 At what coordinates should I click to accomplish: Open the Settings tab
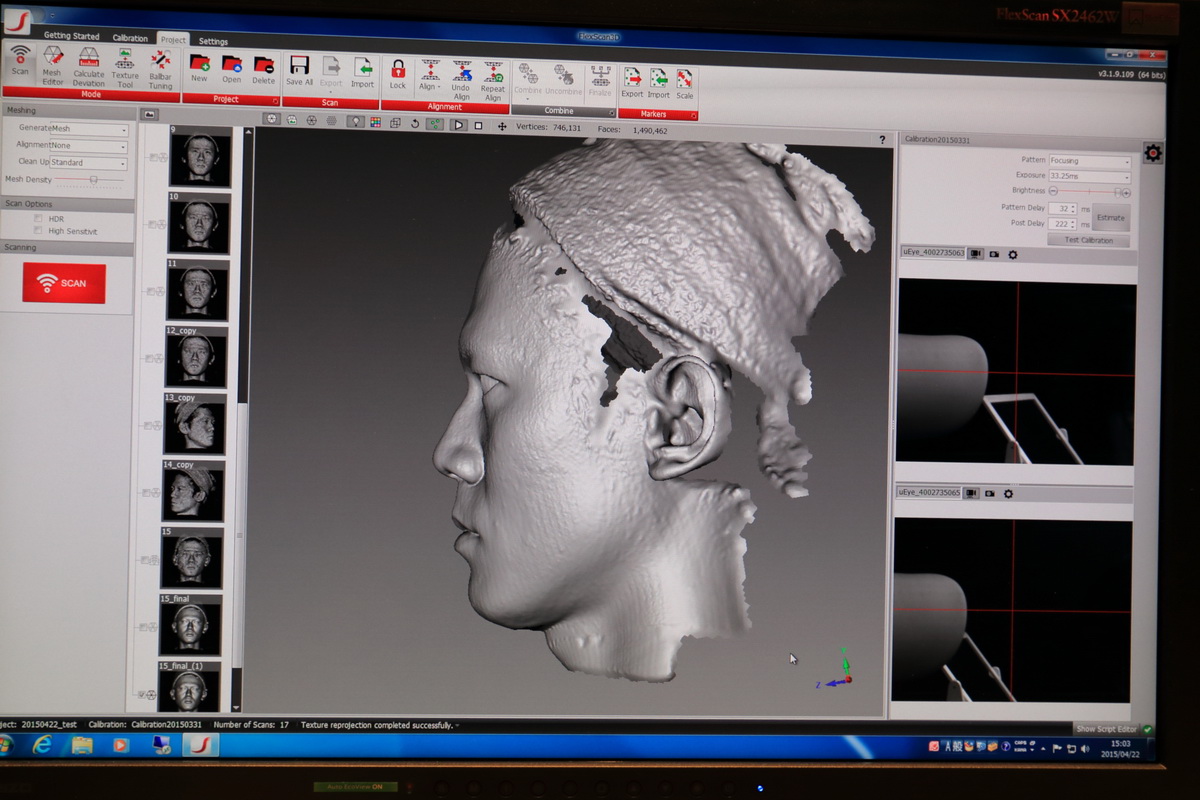213,41
